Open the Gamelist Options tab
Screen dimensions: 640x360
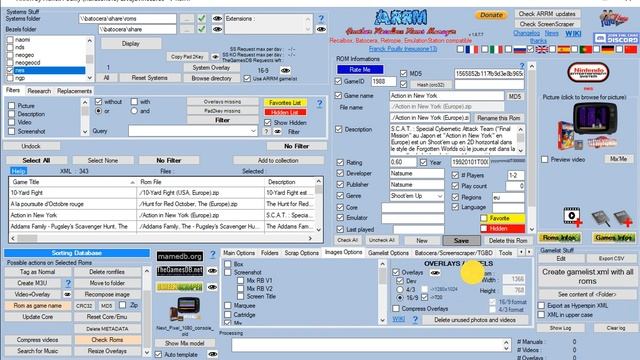click(x=388, y=253)
